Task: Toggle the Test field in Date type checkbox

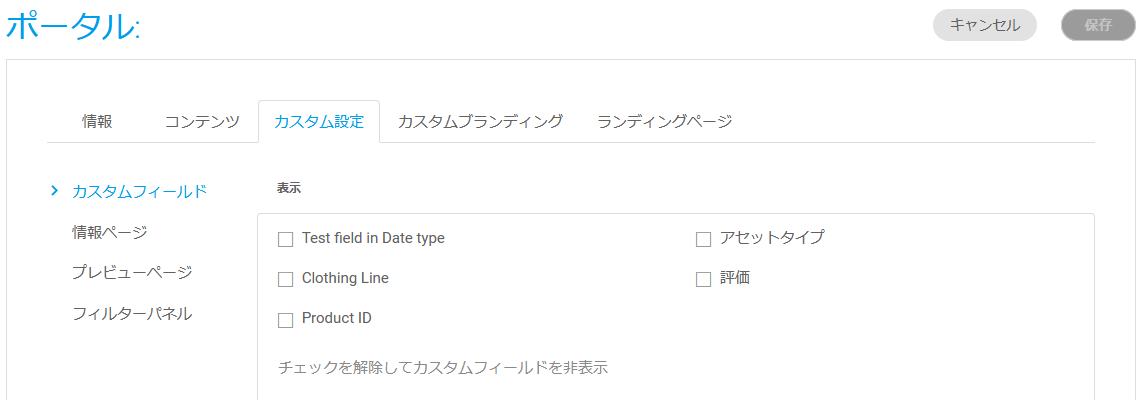Action: [x=285, y=239]
